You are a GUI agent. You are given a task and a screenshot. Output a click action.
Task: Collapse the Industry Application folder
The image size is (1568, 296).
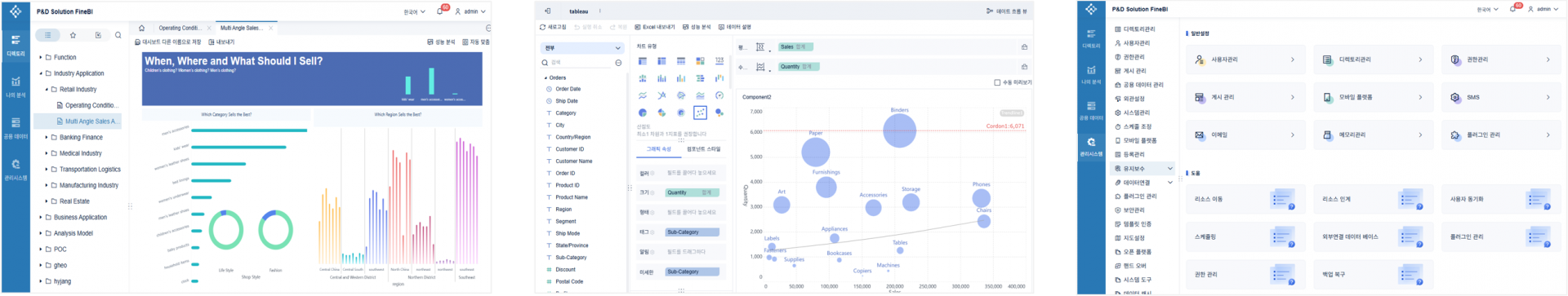click(40, 73)
